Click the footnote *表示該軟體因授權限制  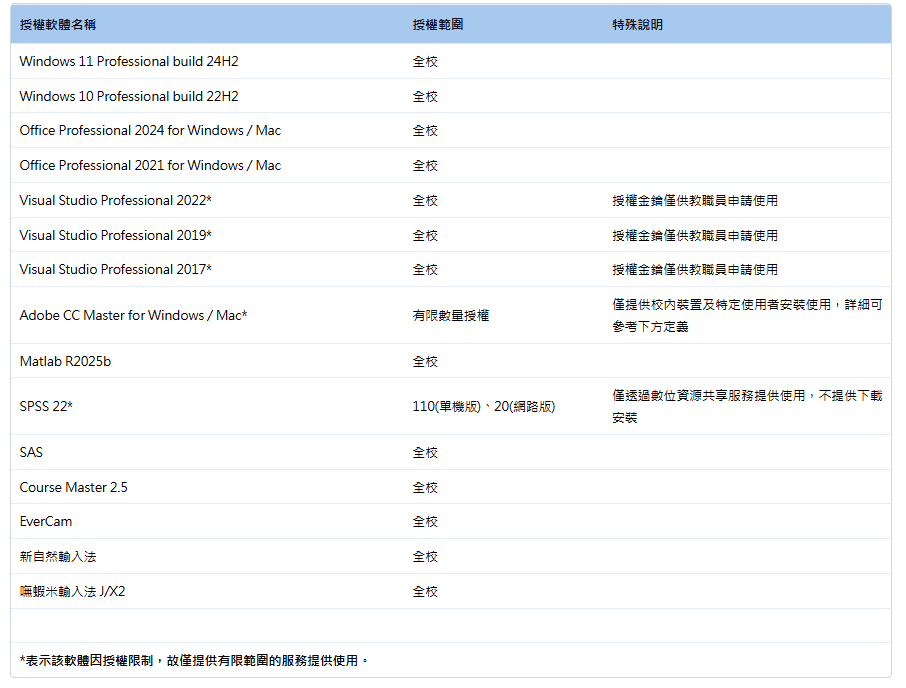pos(194,660)
